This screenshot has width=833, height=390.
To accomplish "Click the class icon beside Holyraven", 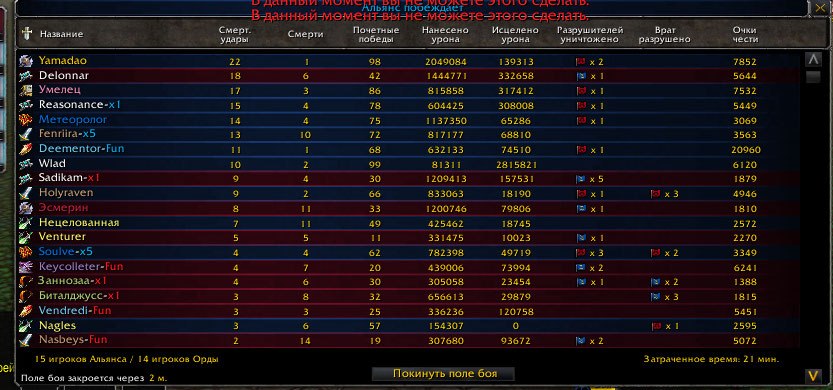I will 26,193.
